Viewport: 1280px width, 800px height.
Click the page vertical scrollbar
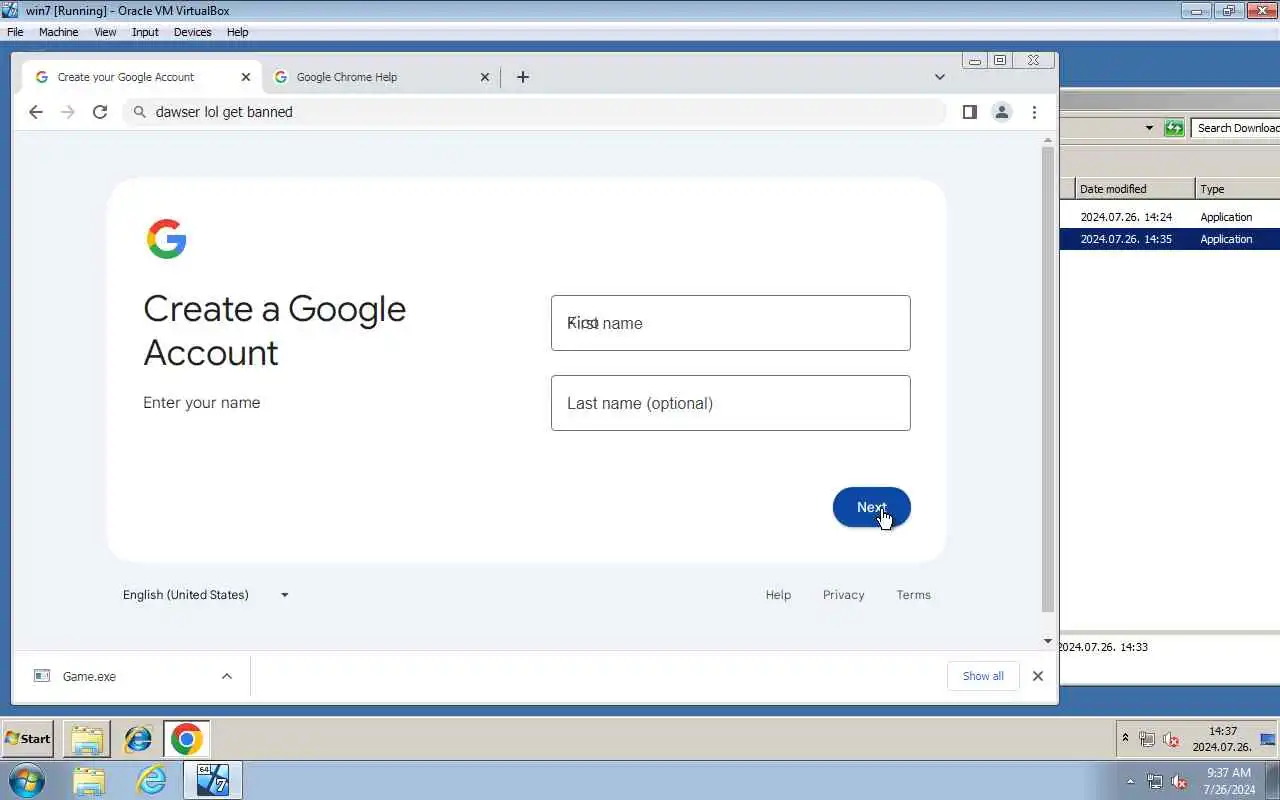[x=1048, y=378]
